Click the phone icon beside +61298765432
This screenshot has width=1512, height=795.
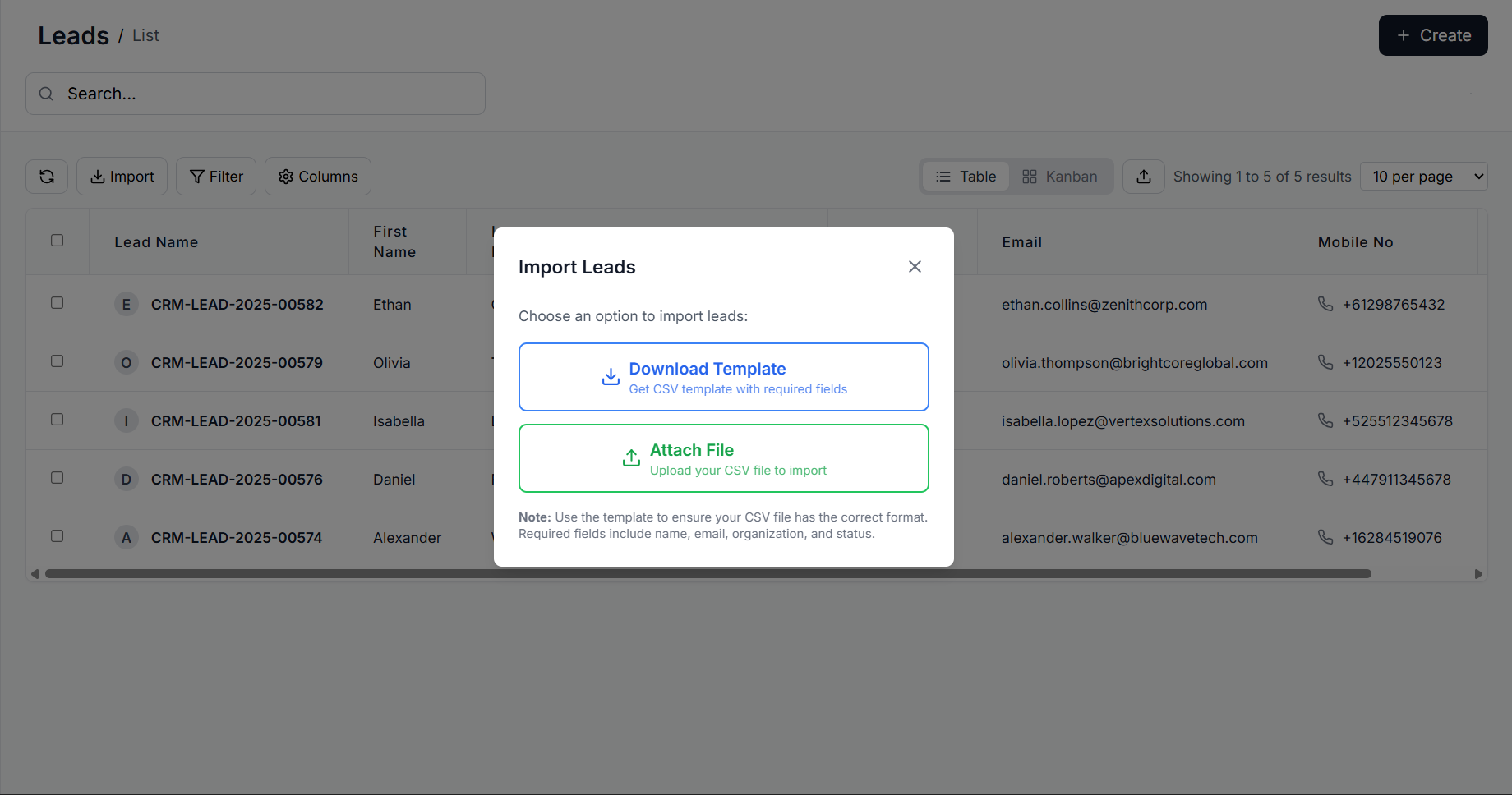click(1325, 304)
